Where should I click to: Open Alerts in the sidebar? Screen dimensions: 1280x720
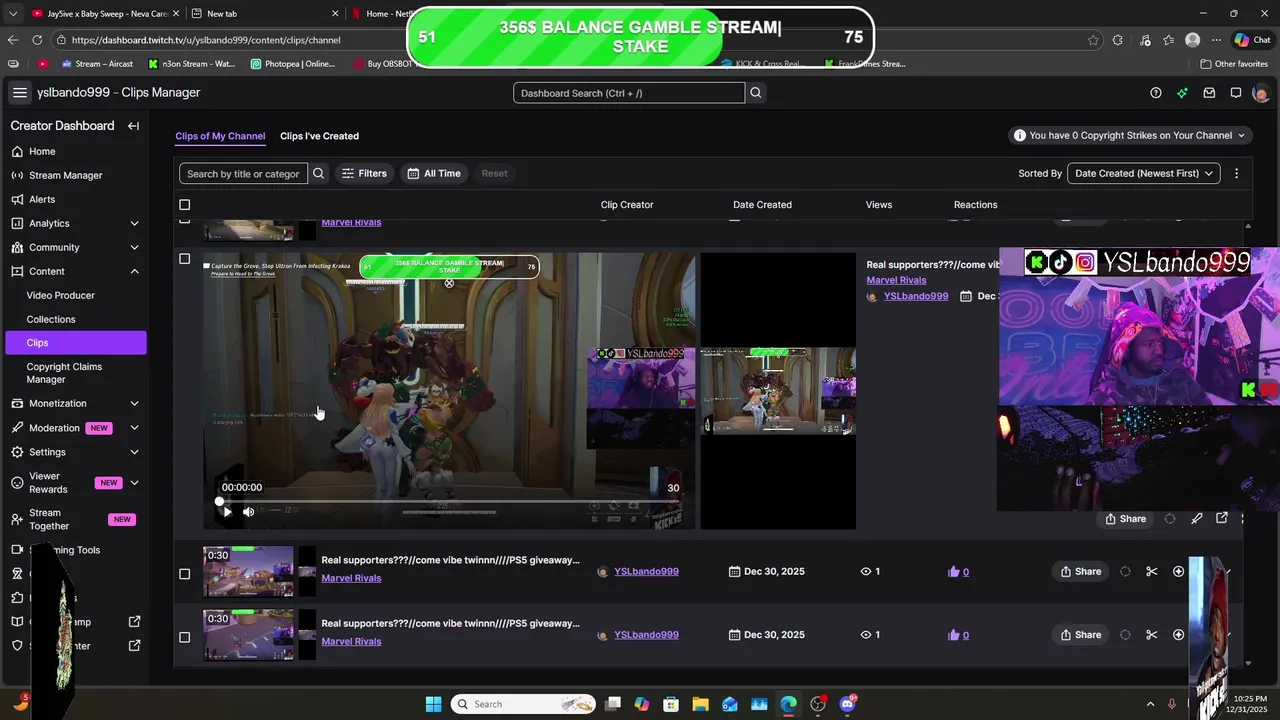(x=42, y=199)
